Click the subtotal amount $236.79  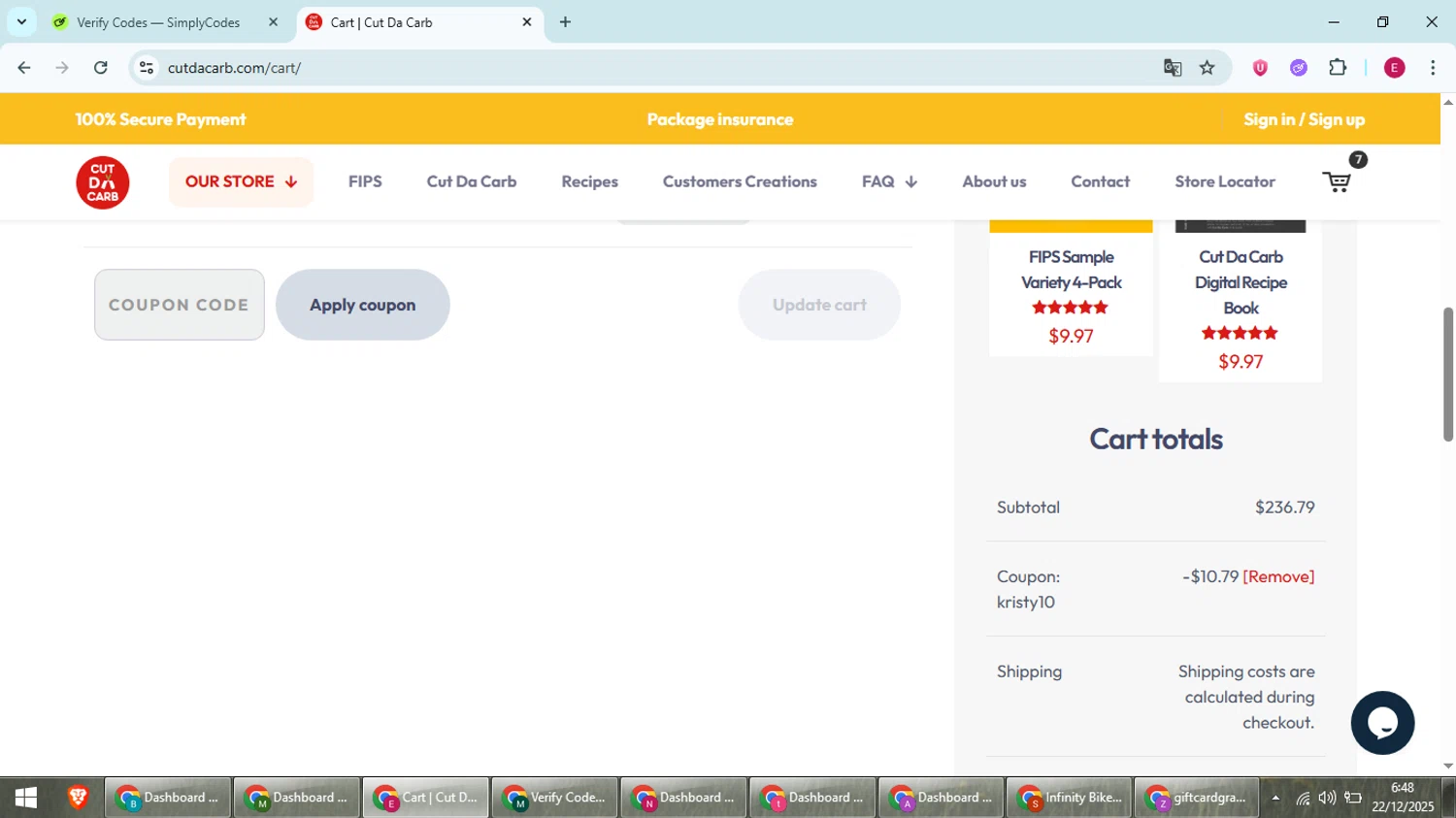[x=1284, y=507]
